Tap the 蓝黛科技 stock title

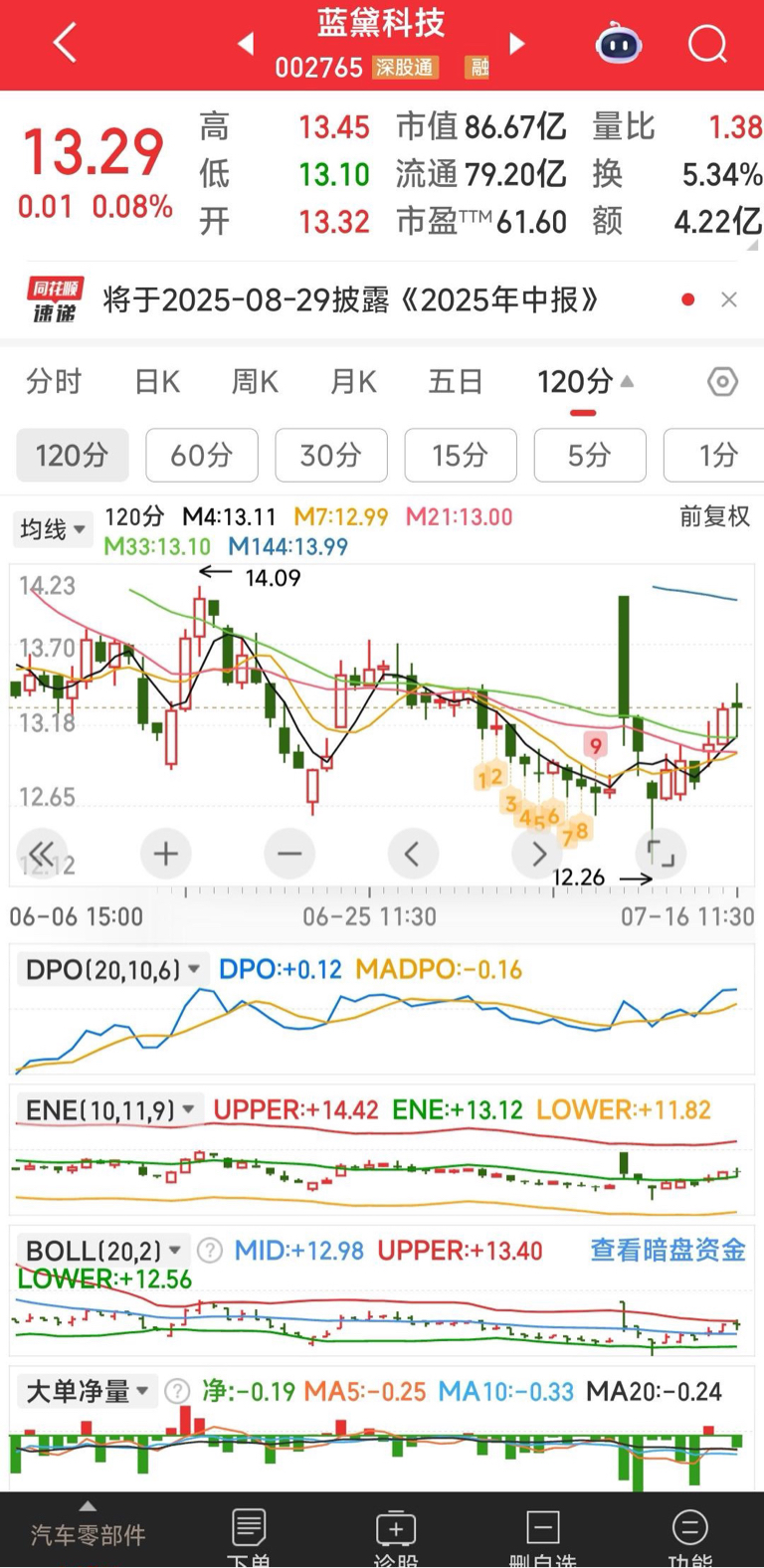pyautogui.click(x=381, y=24)
